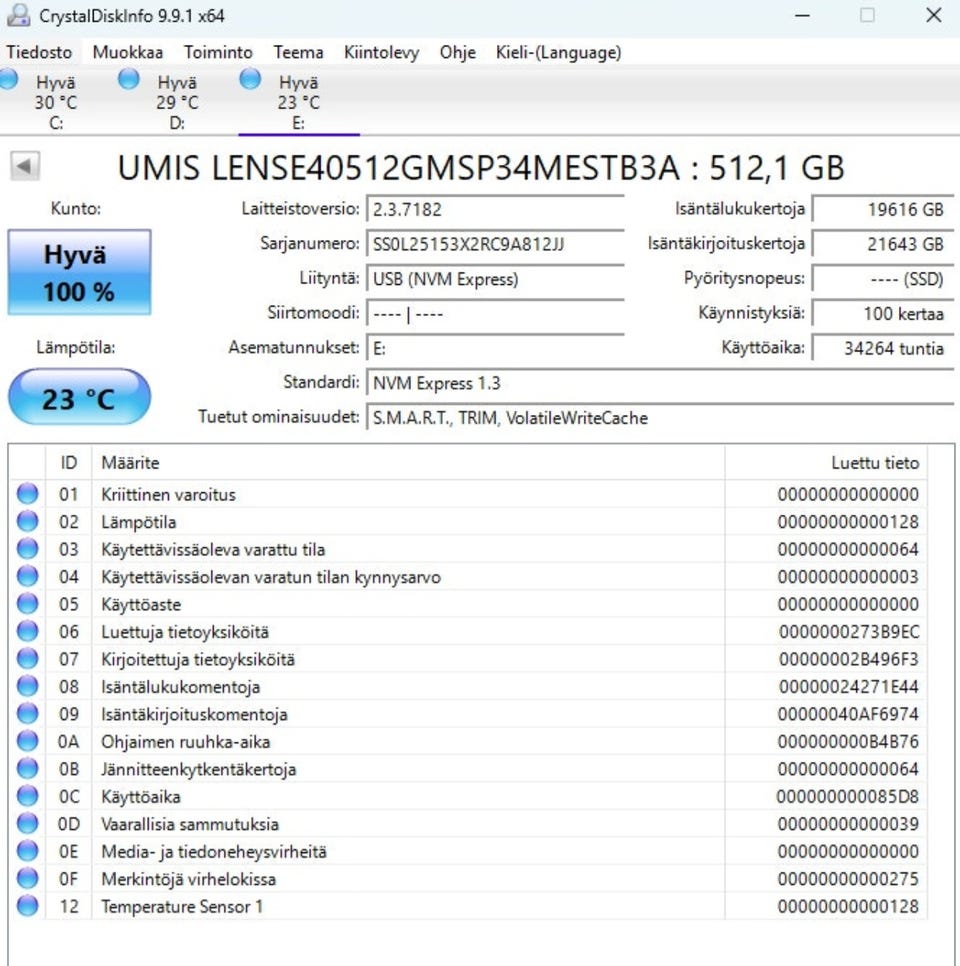Open the Muokkaa menu
This screenshot has height=966, width=960.
pos(128,52)
